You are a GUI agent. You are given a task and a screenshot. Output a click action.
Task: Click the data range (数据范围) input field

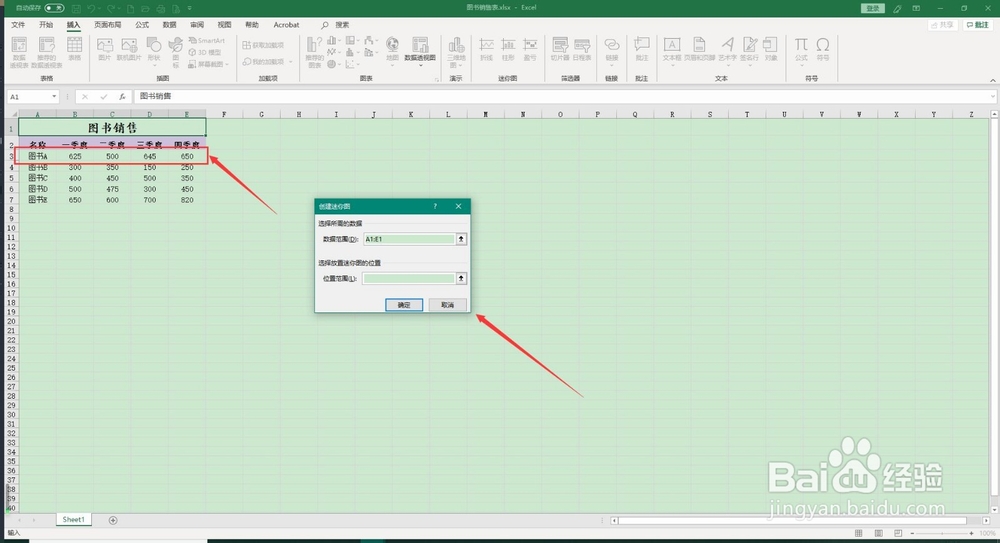409,239
